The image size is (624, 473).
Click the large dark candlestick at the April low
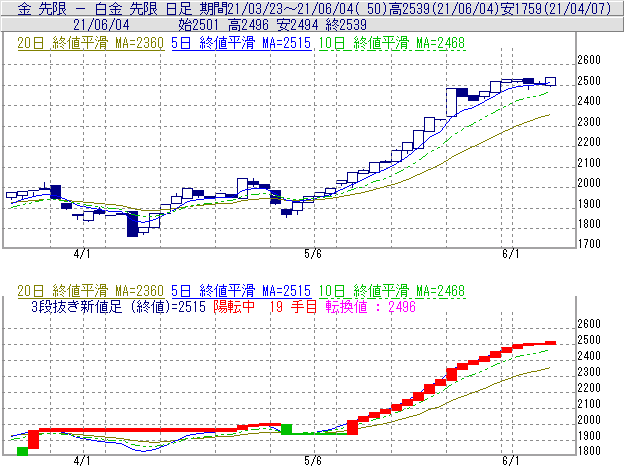(x=133, y=224)
